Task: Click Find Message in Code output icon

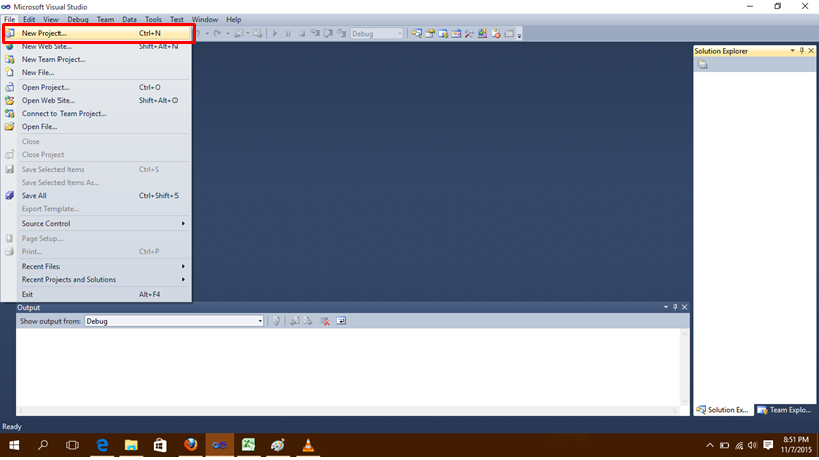Action: pyautogui.click(x=276, y=321)
